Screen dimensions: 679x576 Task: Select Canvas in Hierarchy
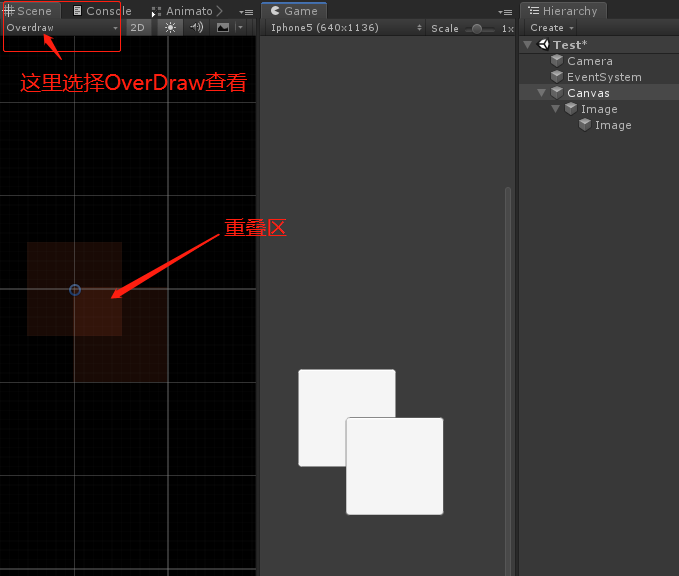(599, 93)
